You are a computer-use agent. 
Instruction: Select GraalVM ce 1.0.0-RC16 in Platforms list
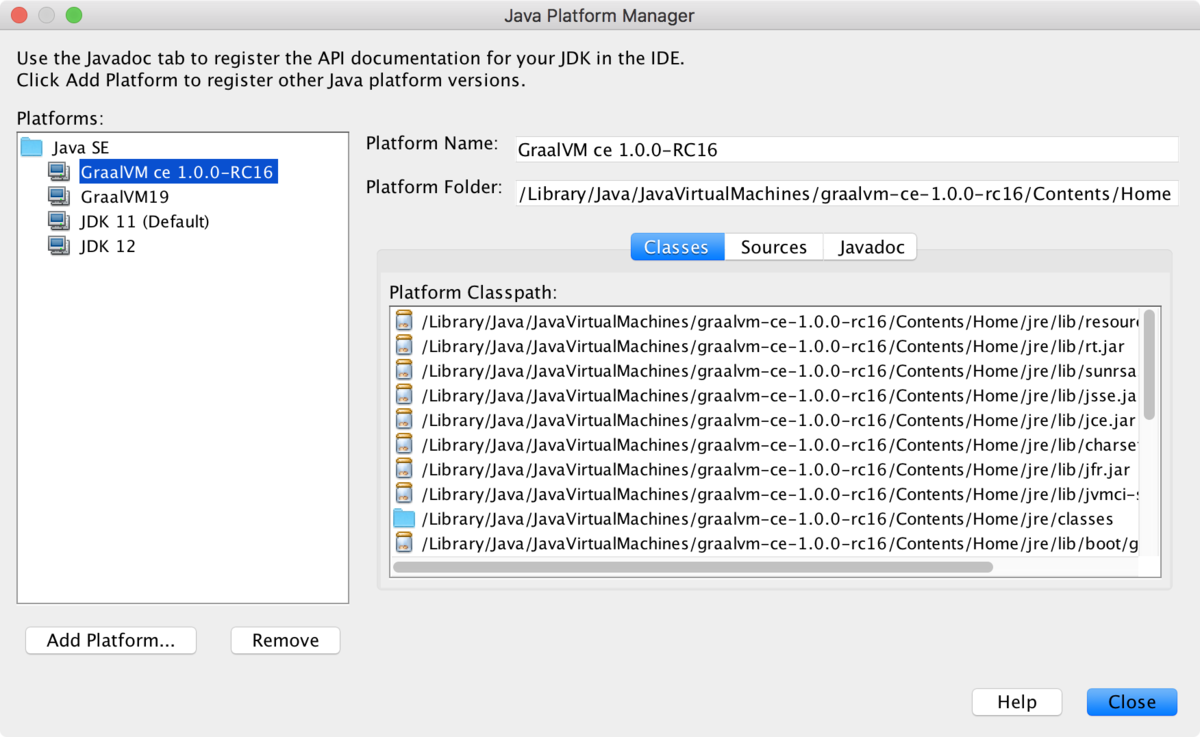tap(177, 172)
